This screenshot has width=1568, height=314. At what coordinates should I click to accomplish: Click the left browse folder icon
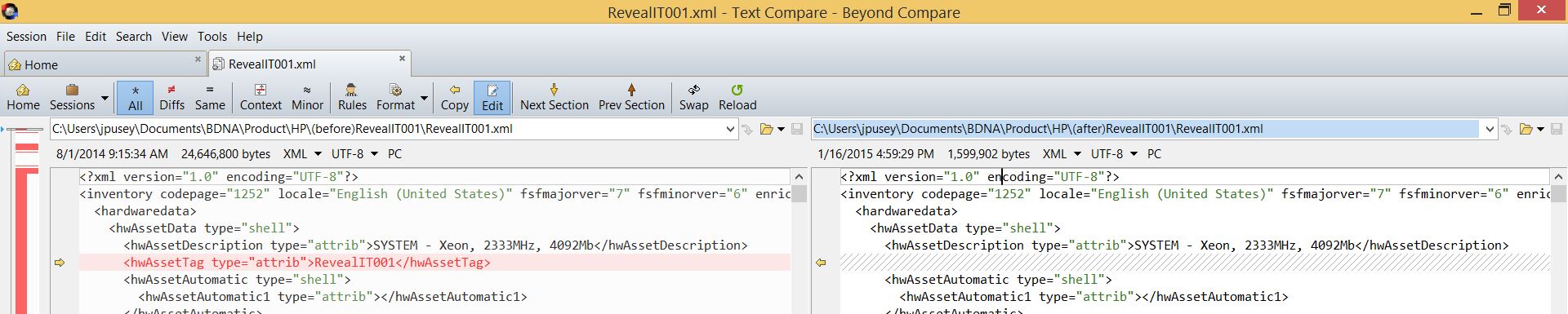[x=766, y=129]
